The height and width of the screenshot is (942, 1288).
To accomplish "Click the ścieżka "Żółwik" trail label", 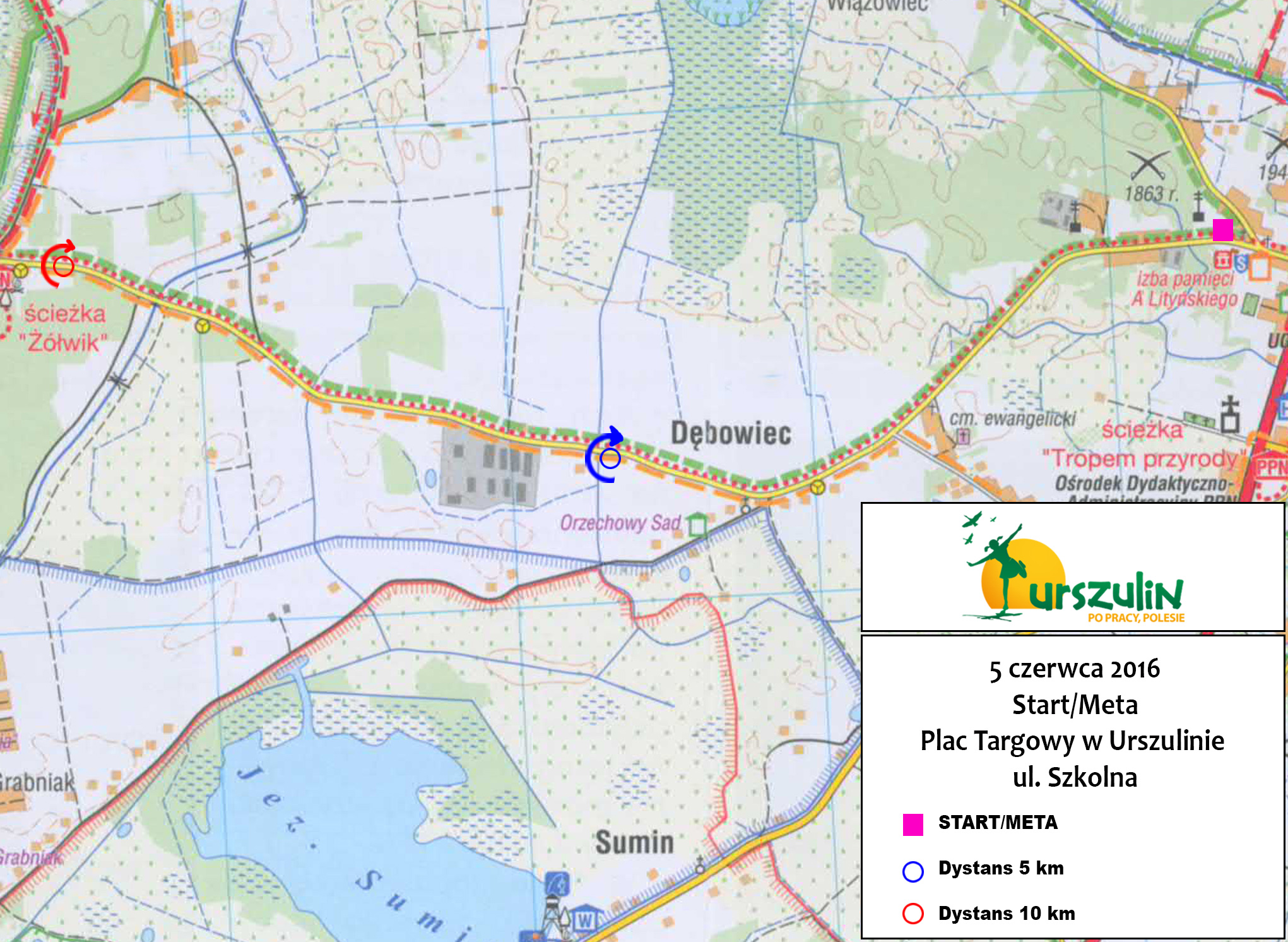I will click(64, 328).
